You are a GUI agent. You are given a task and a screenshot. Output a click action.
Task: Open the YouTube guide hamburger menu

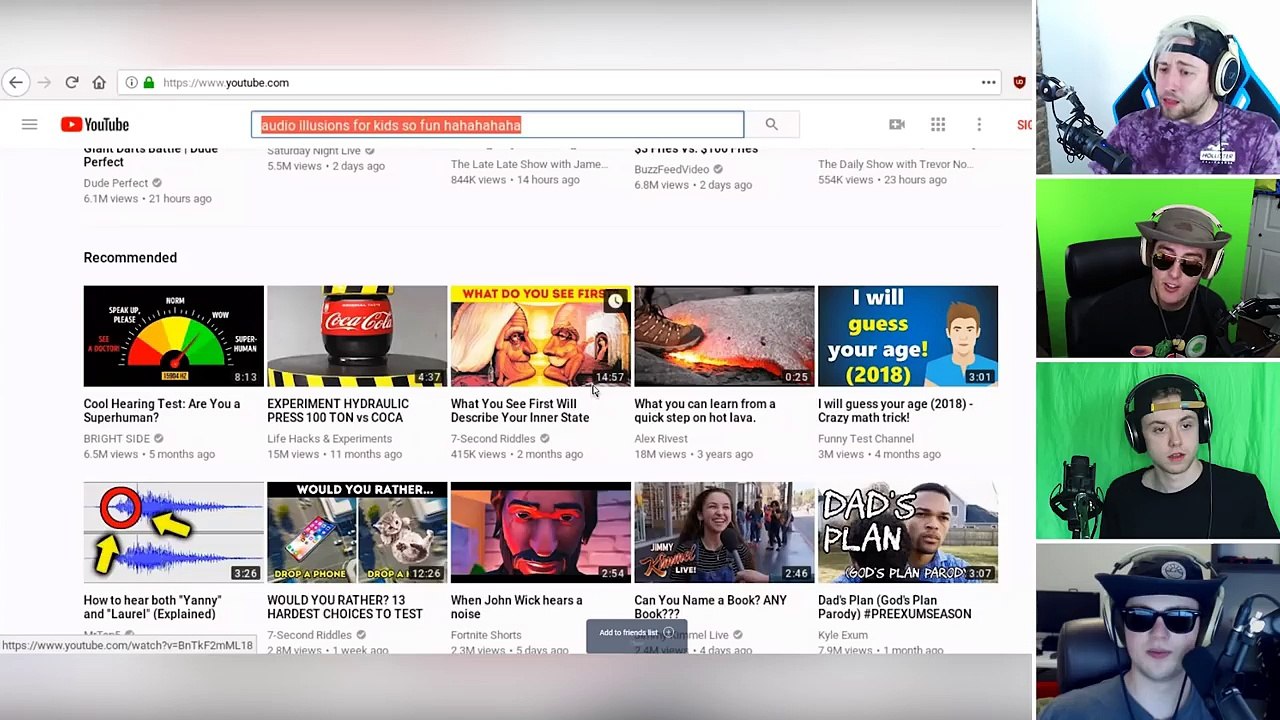[x=29, y=124]
